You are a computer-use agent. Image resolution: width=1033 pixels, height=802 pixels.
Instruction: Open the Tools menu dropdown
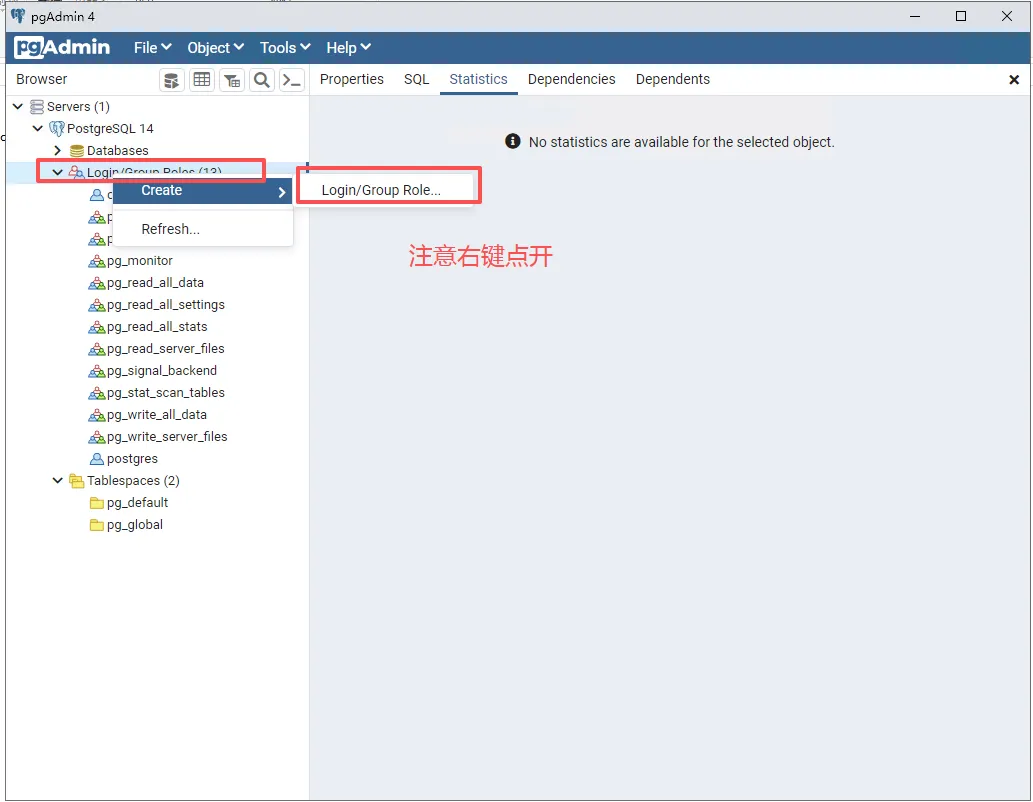coord(285,47)
